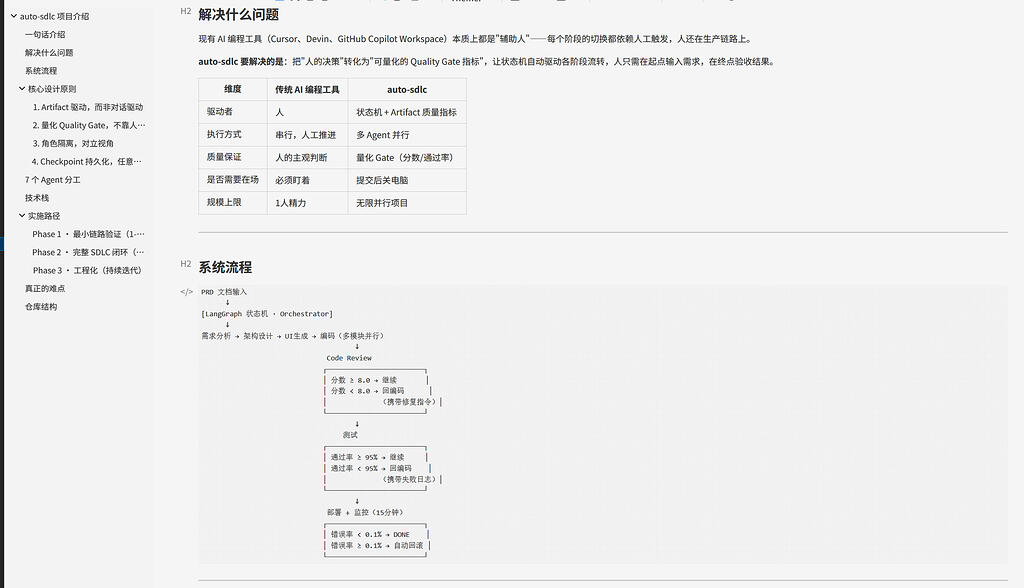The width and height of the screenshot is (1024, 588).
Task: Navigate to 4. Checkpoint 持久化 outline item
Action: coord(87,161)
